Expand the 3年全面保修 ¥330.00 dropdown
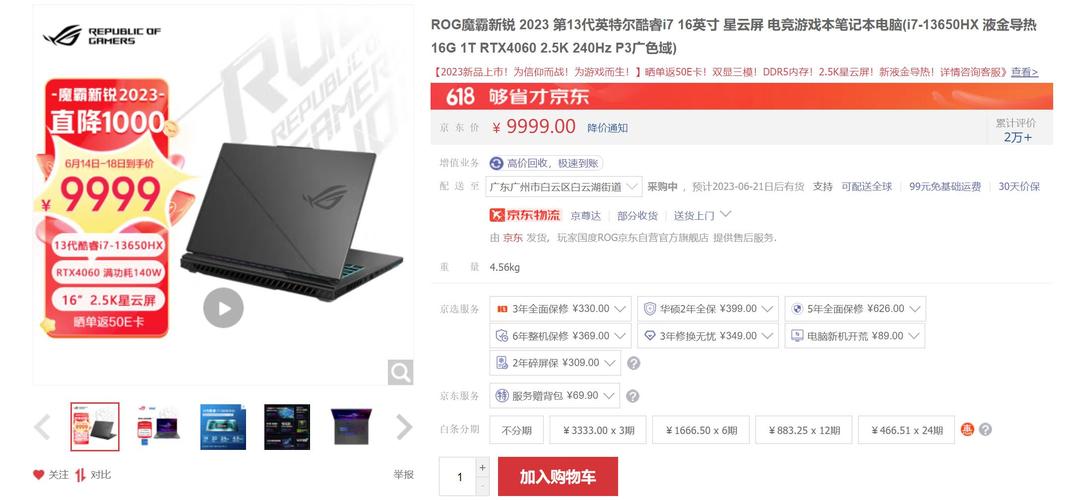 point(560,308)
